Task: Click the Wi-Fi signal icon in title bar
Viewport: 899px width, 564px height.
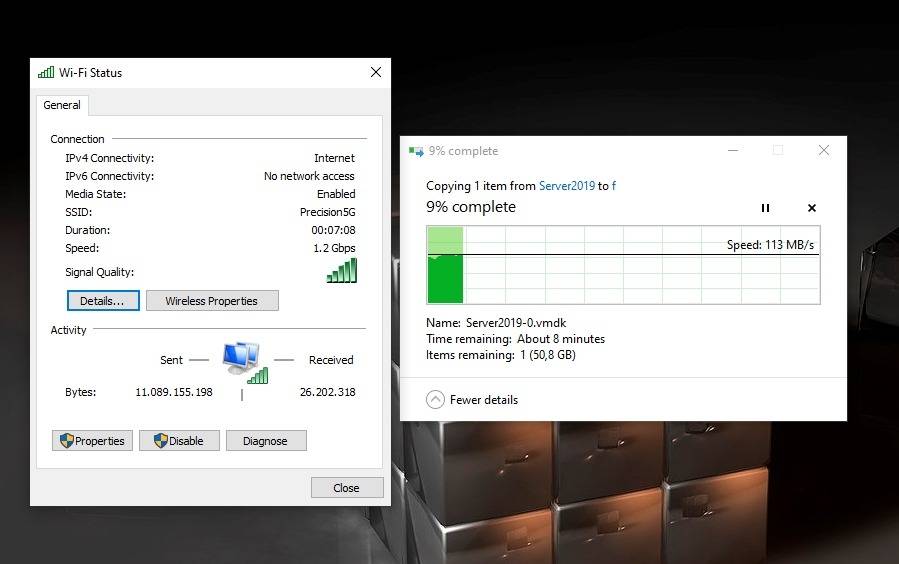Action: click(46, 72)
